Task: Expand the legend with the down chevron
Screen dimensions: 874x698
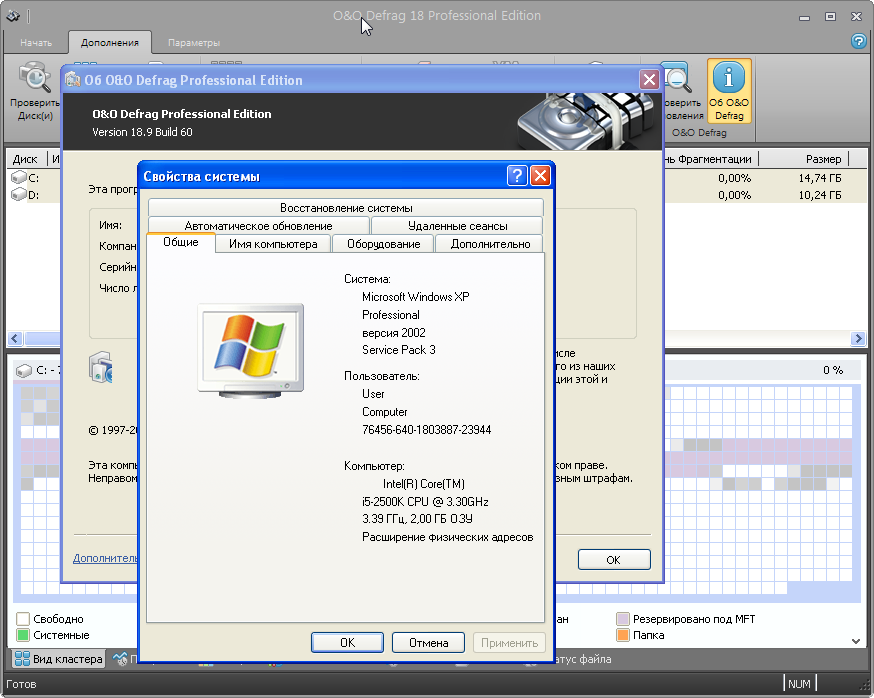Action: coord(856,641)
